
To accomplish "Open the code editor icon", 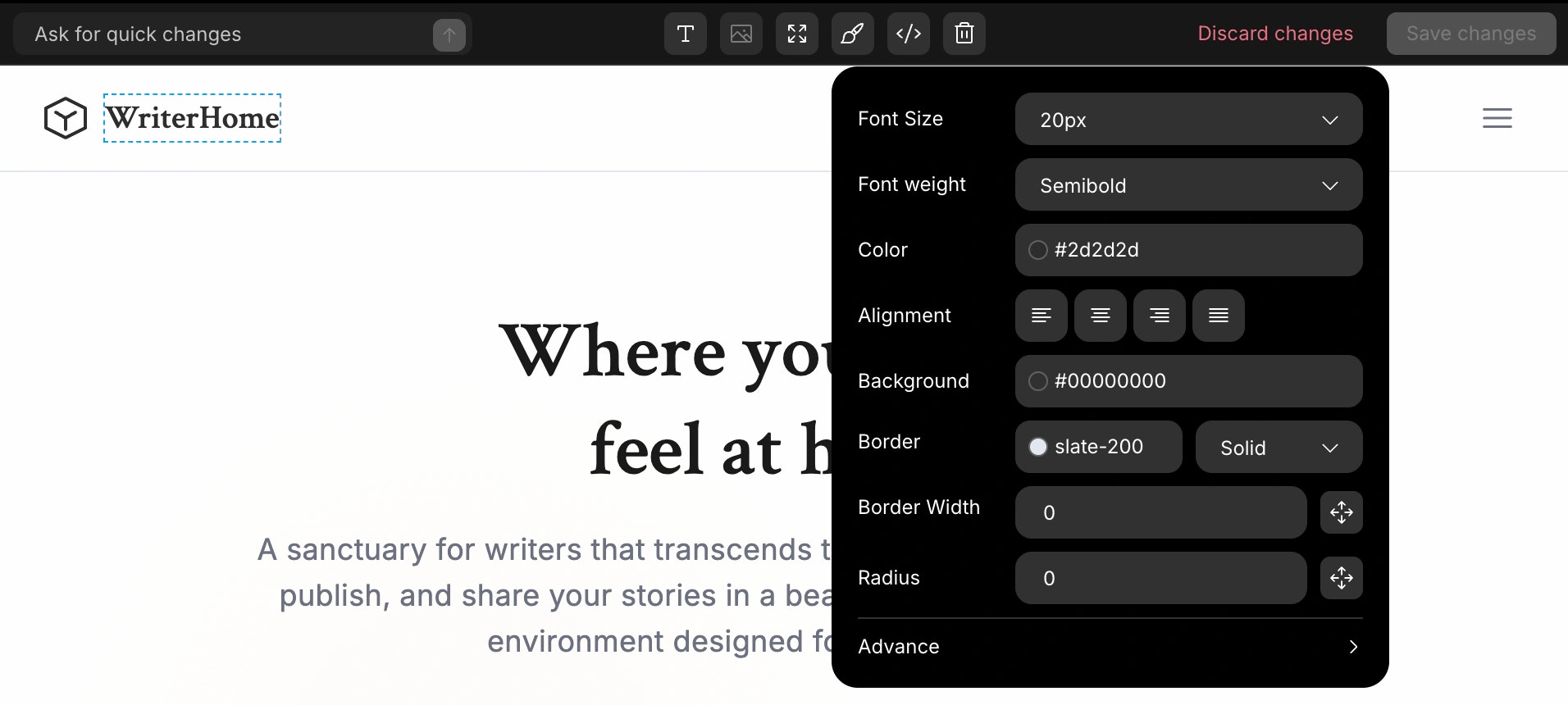I will tap(909, 34).
